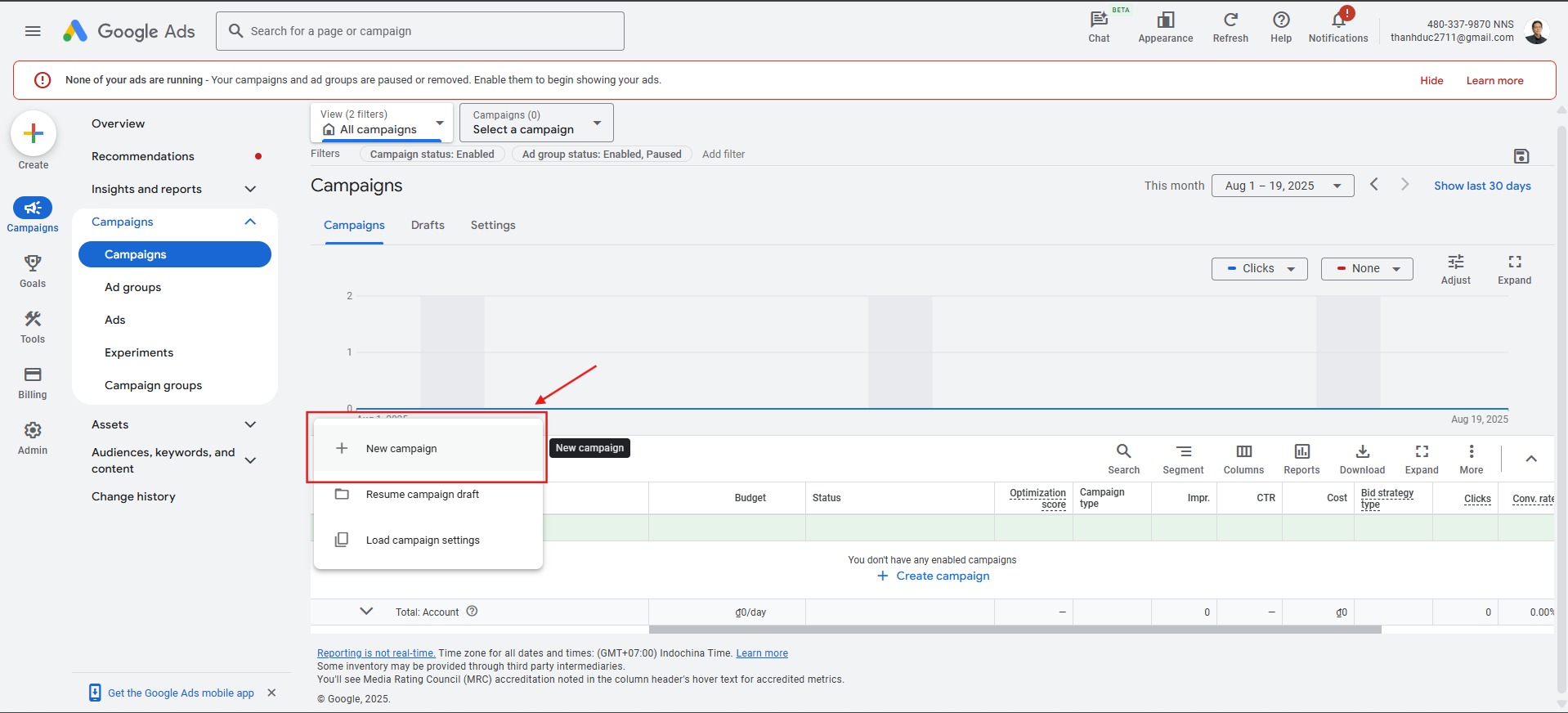Open the Tools section in sidebar
Viewport: 1568px width, 713px height.
pos(33,320)
